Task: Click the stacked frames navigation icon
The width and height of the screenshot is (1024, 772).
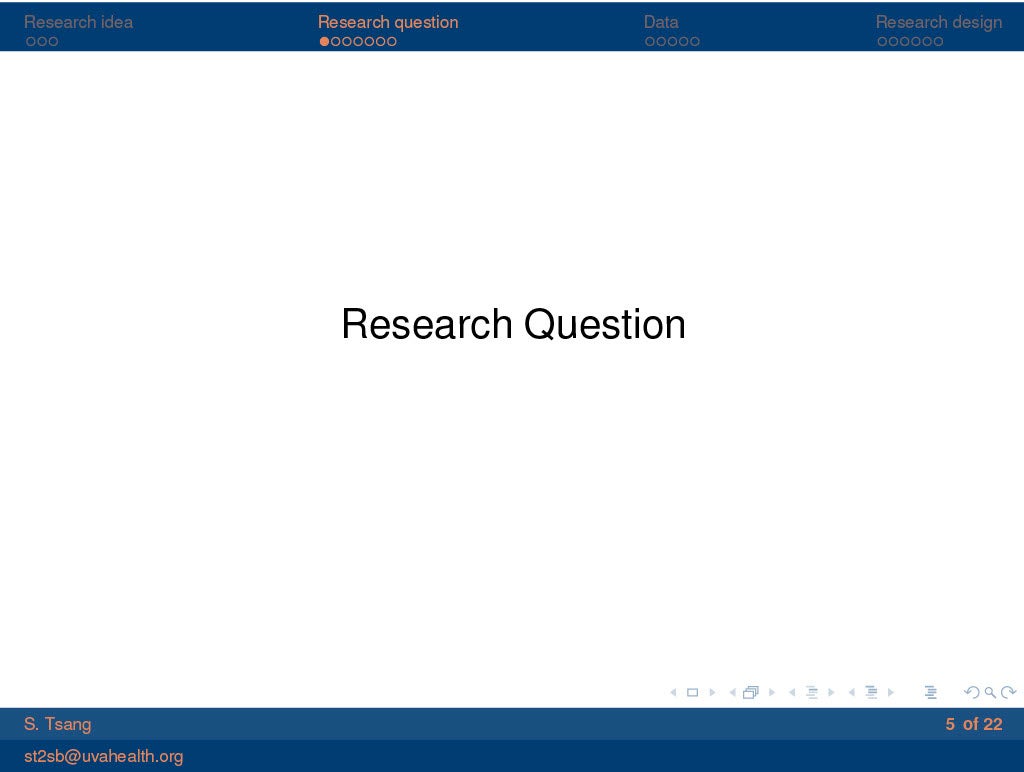Action: pos(751,692)
